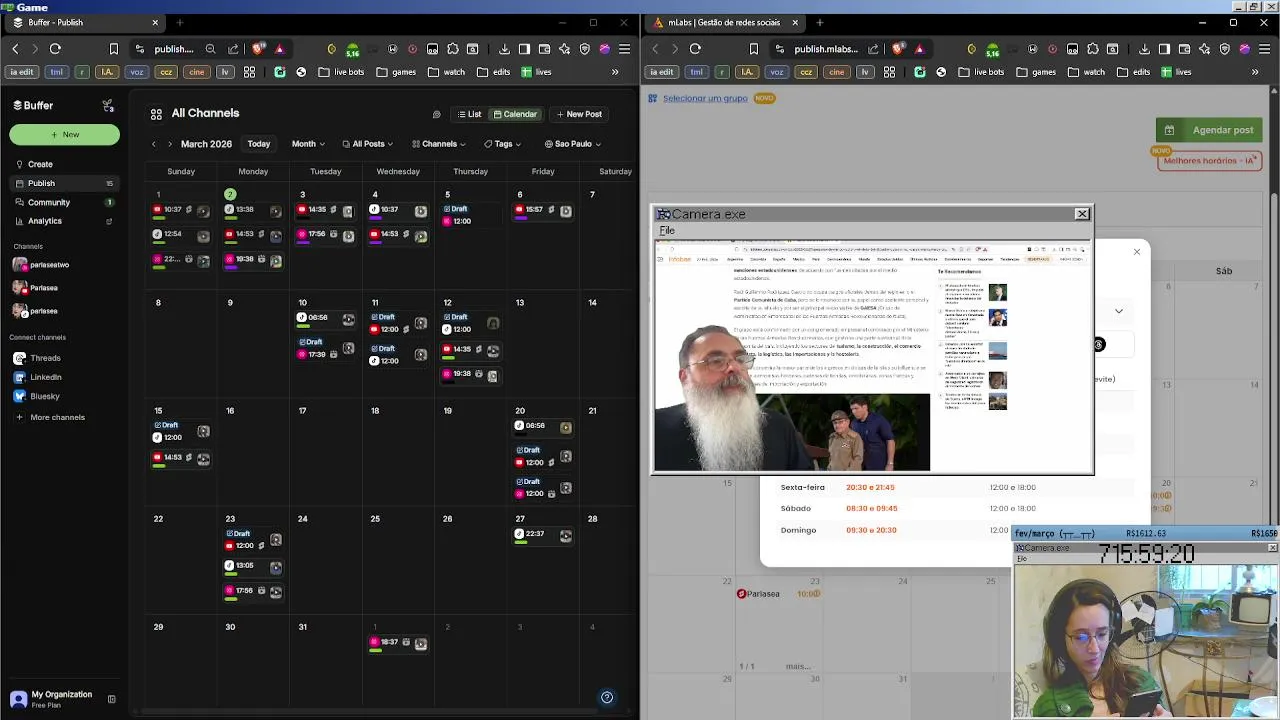1280x720 pixels.
Task: Switch to the Buffer - Publish tab
Action: (84, 22)
